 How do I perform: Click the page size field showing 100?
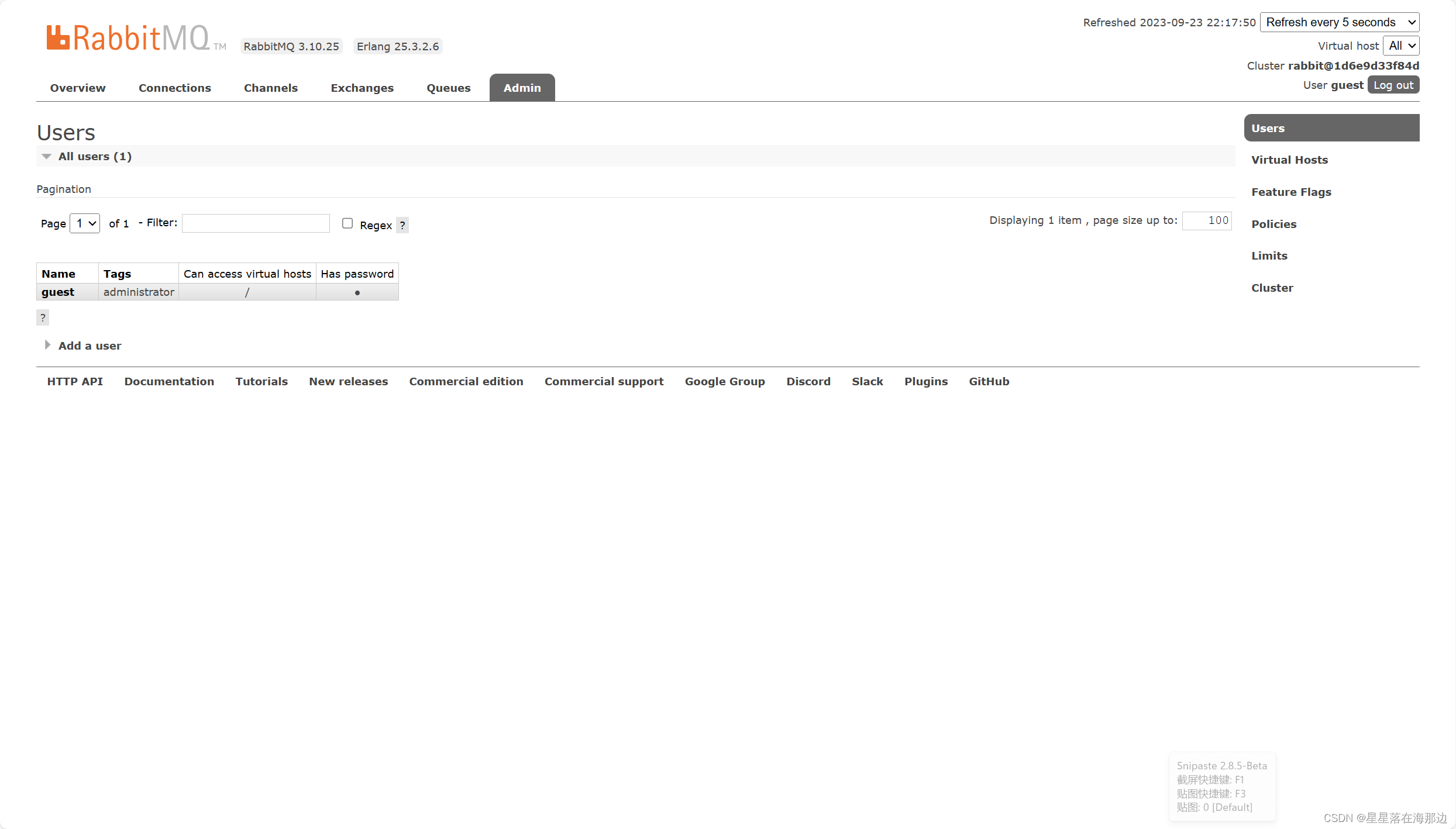1207,220
